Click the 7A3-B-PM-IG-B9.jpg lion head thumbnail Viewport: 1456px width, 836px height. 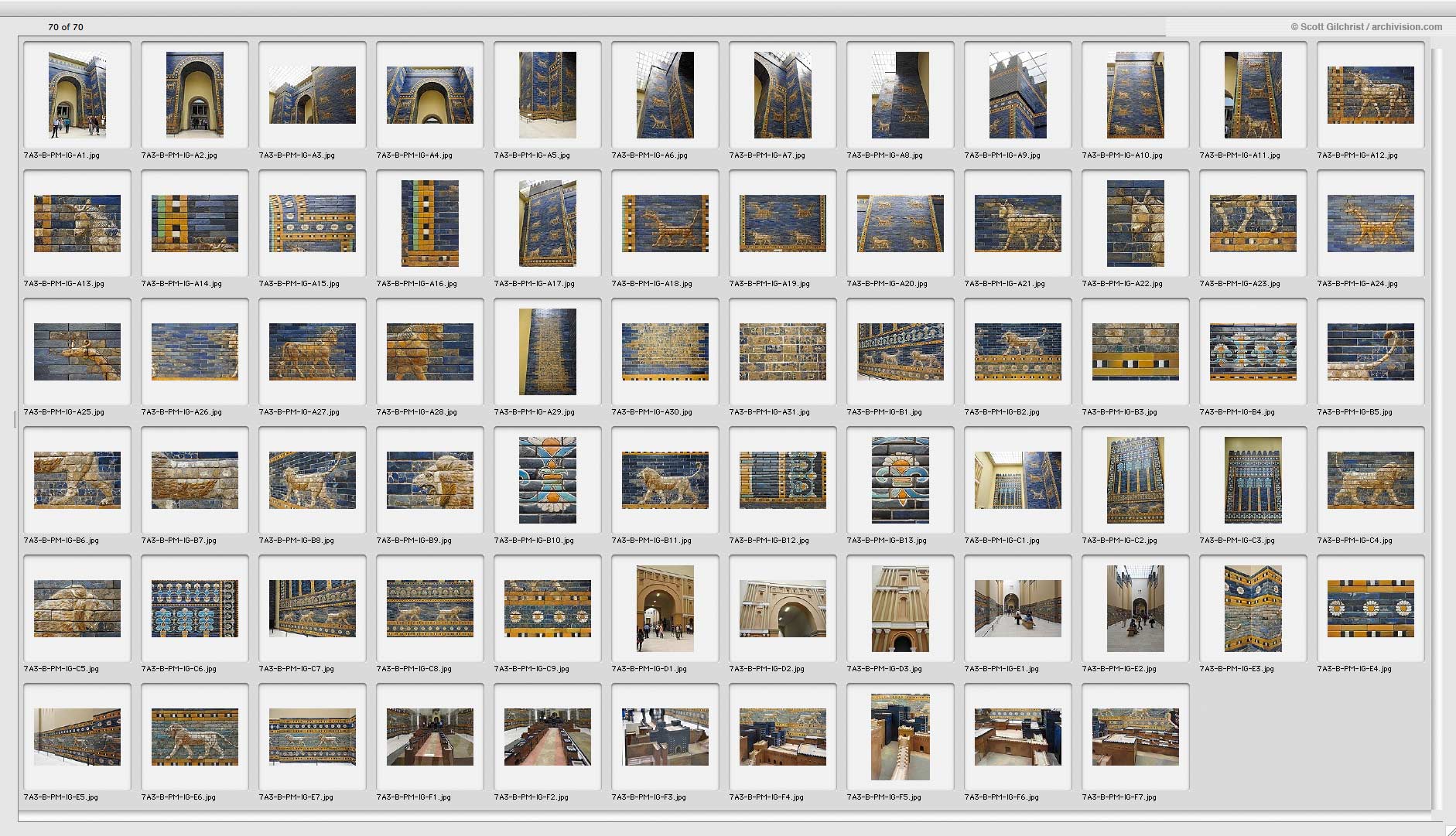pyautogui.click(x=430, y=480)
